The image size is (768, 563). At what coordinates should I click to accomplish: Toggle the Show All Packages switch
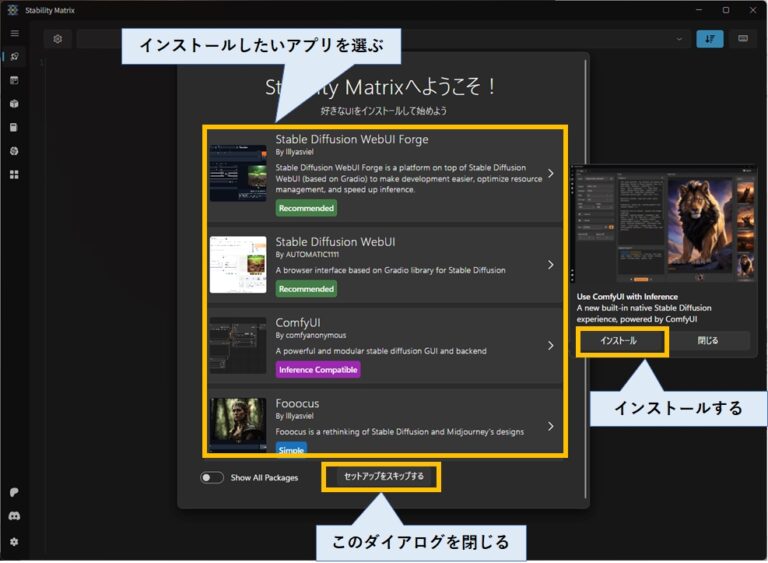pos(211,477)
